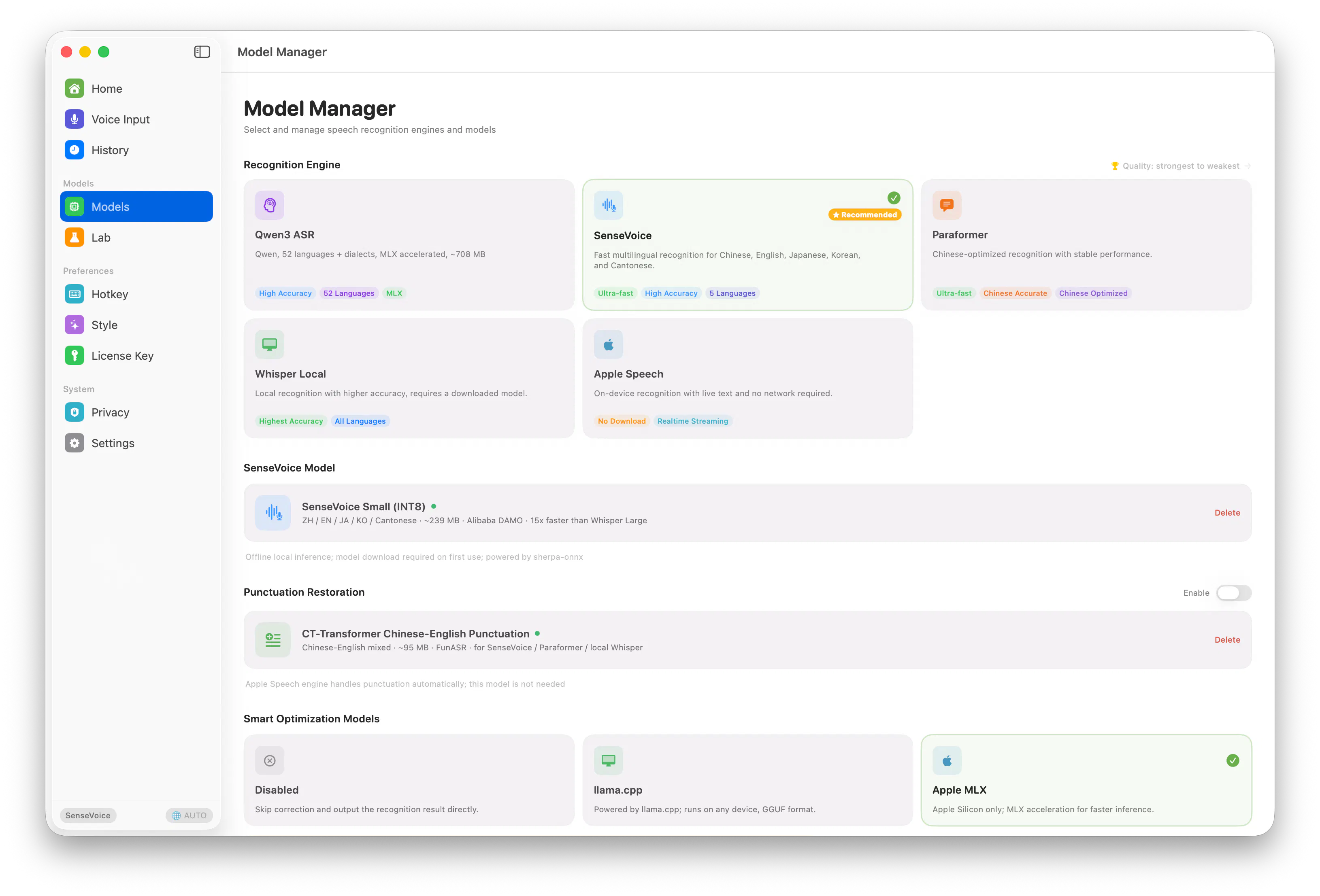
Task: Click the CT-Transformer punctuation model icon
Action: (x=273, y=640)
